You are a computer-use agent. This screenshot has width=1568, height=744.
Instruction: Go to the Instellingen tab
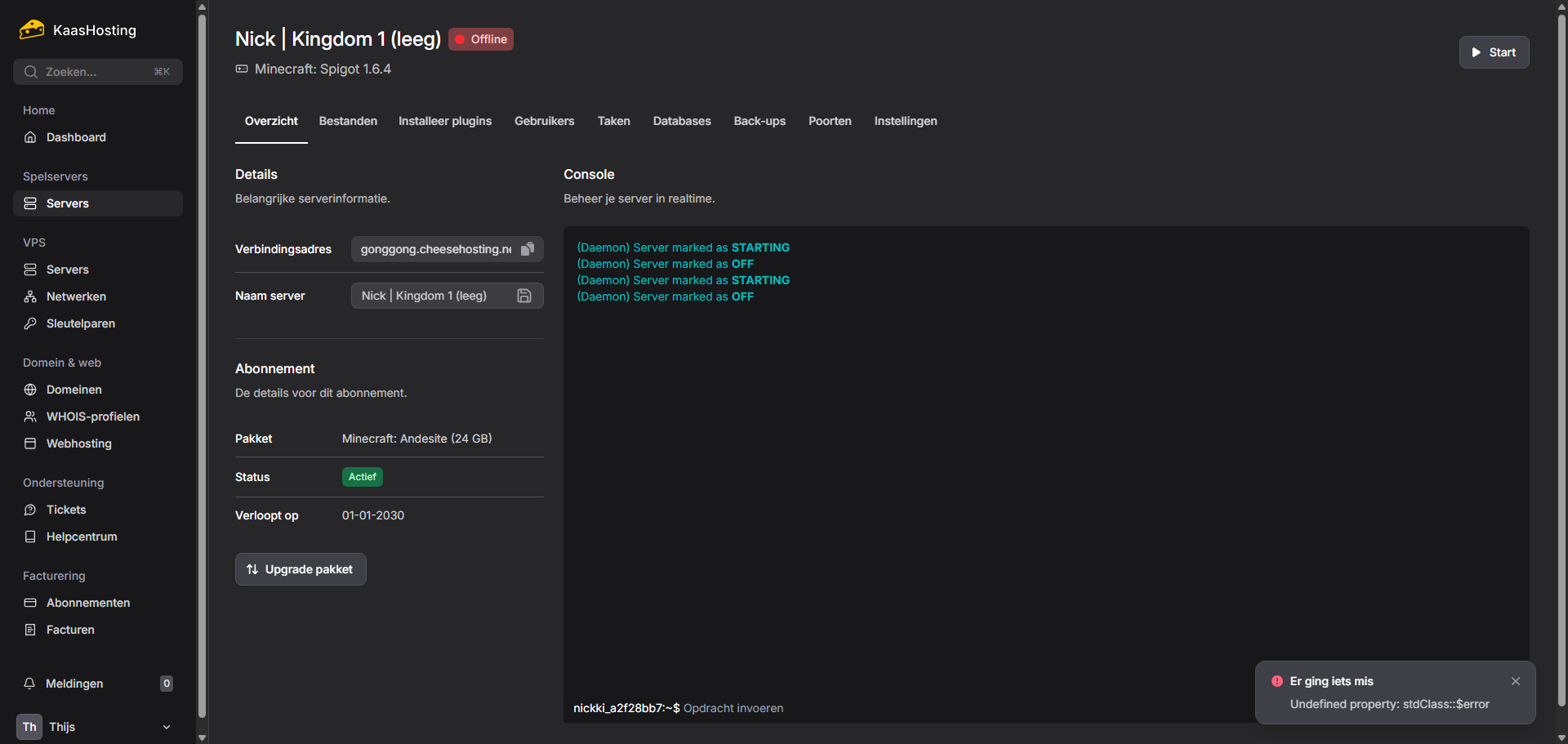coord(906,121)
